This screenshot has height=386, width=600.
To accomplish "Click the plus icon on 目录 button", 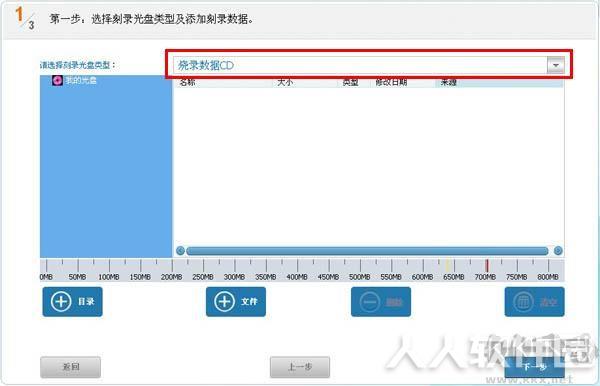I will 61,301.
